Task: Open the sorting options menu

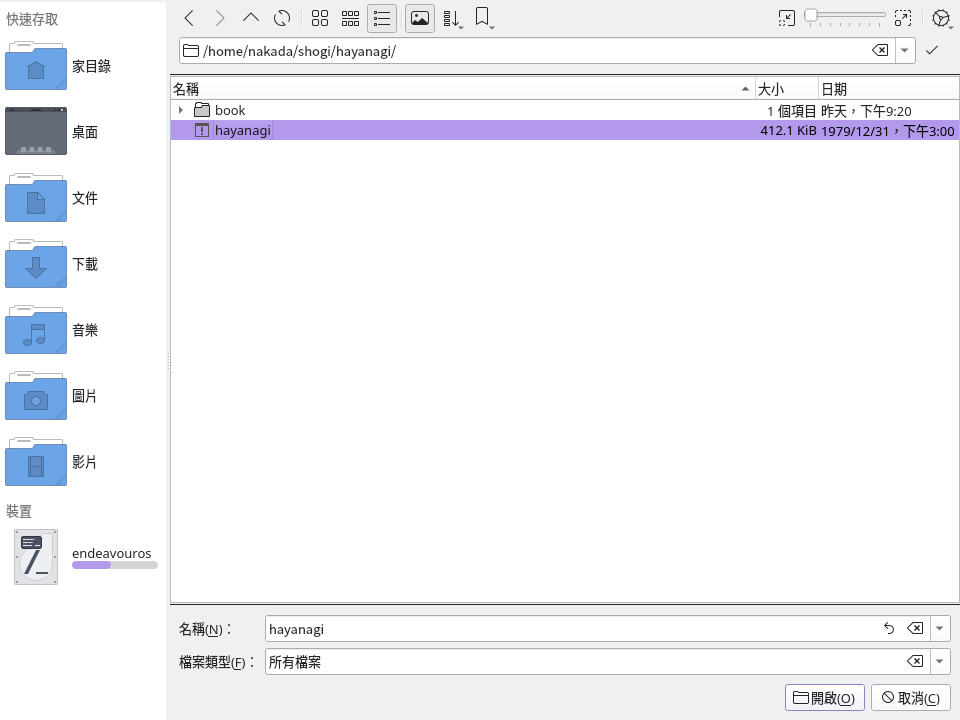Action: pos(452,18)
